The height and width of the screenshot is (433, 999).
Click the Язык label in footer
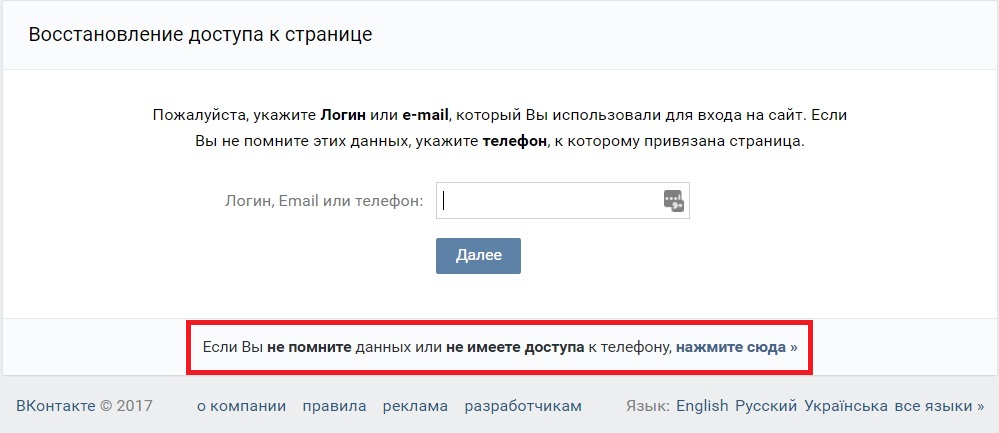pyautogui.click(x=647, y=406)
